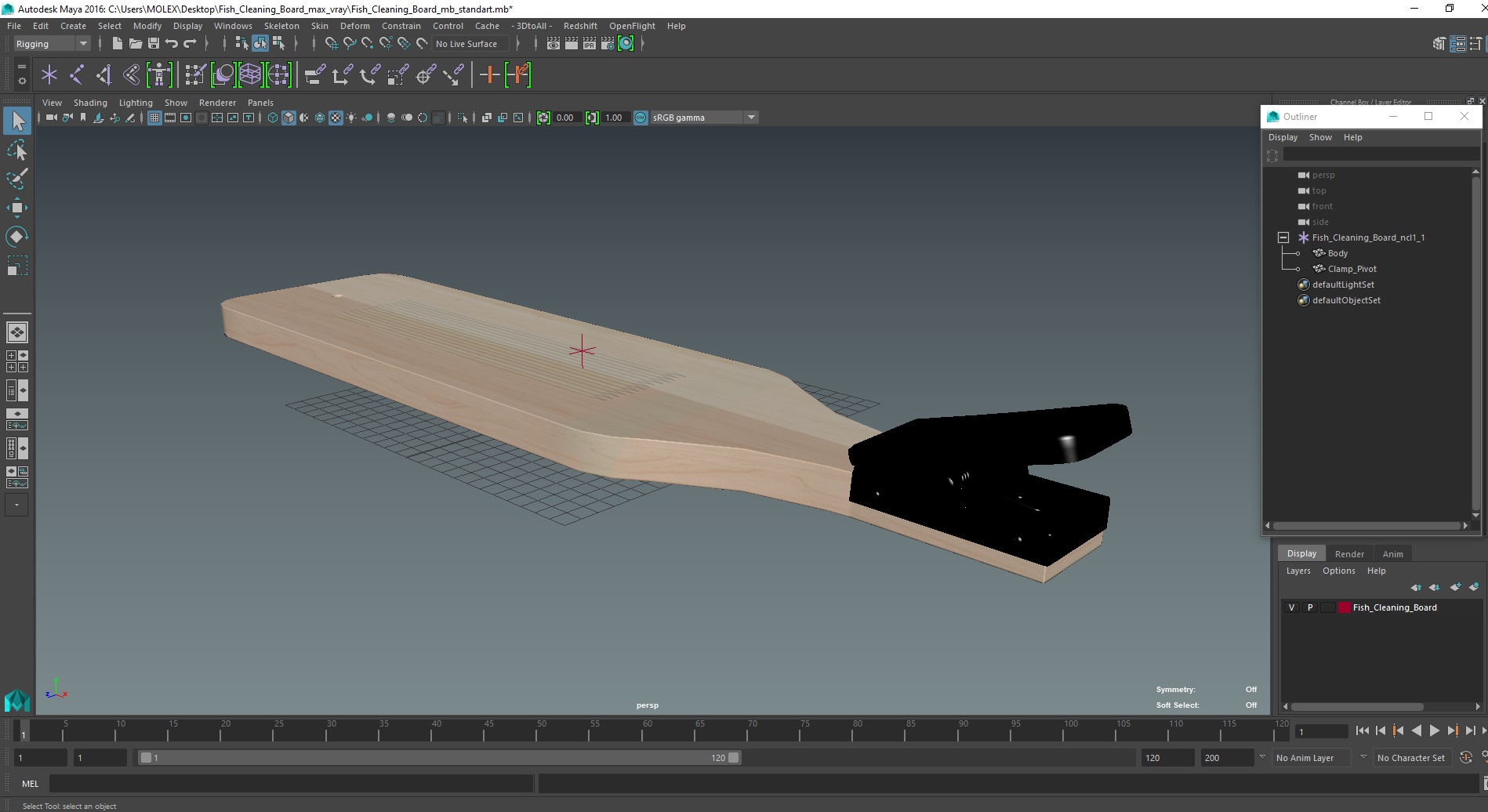
Task: Click the Create Joint tool on the Rigging shelf
Action: pyautogui.click(x=77, y=75)
